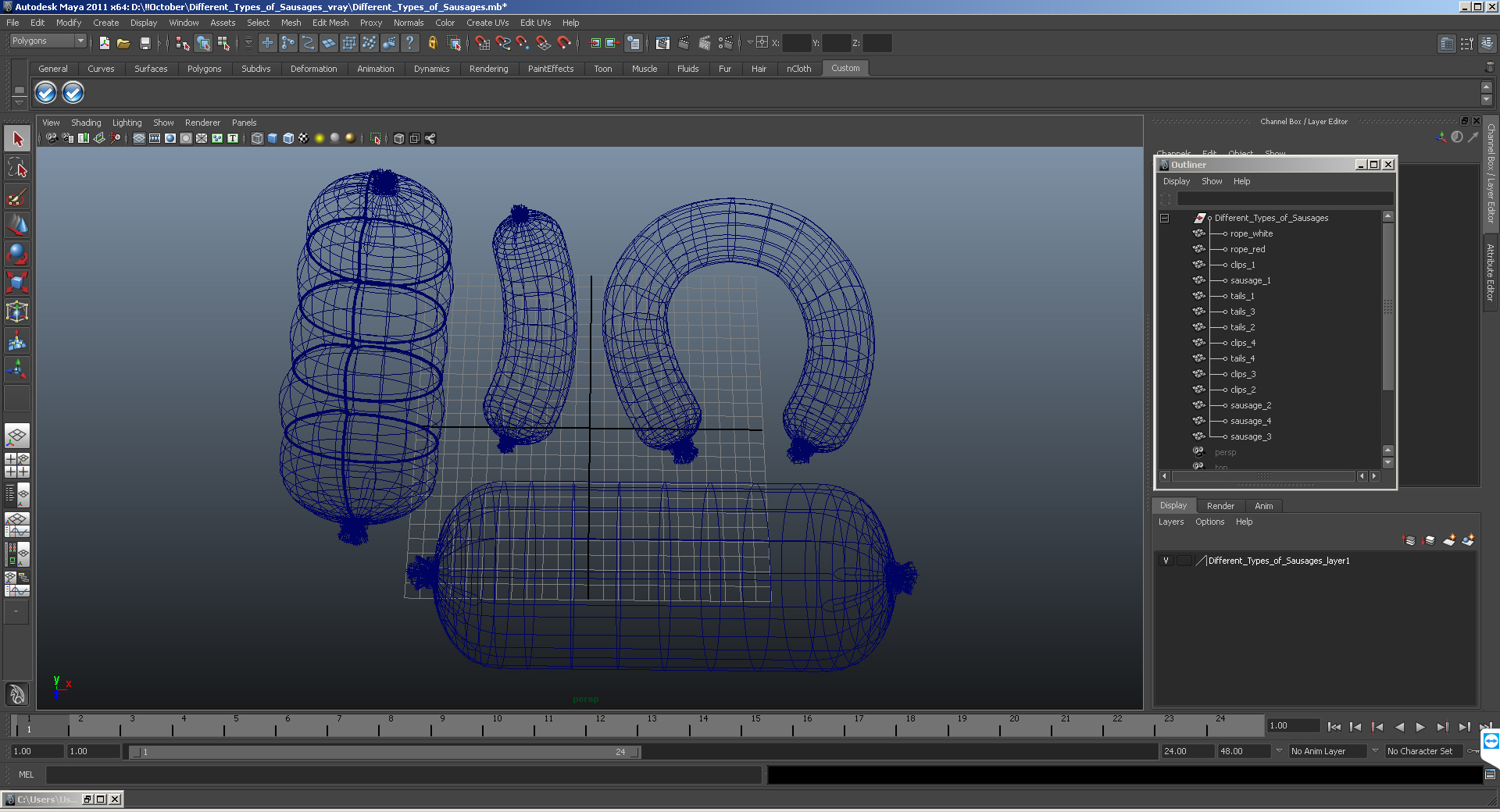Click the first checkmark shelf button
Image resolution: width=1500 pixels, height=812 pixels.
click(x=46, y=93)
